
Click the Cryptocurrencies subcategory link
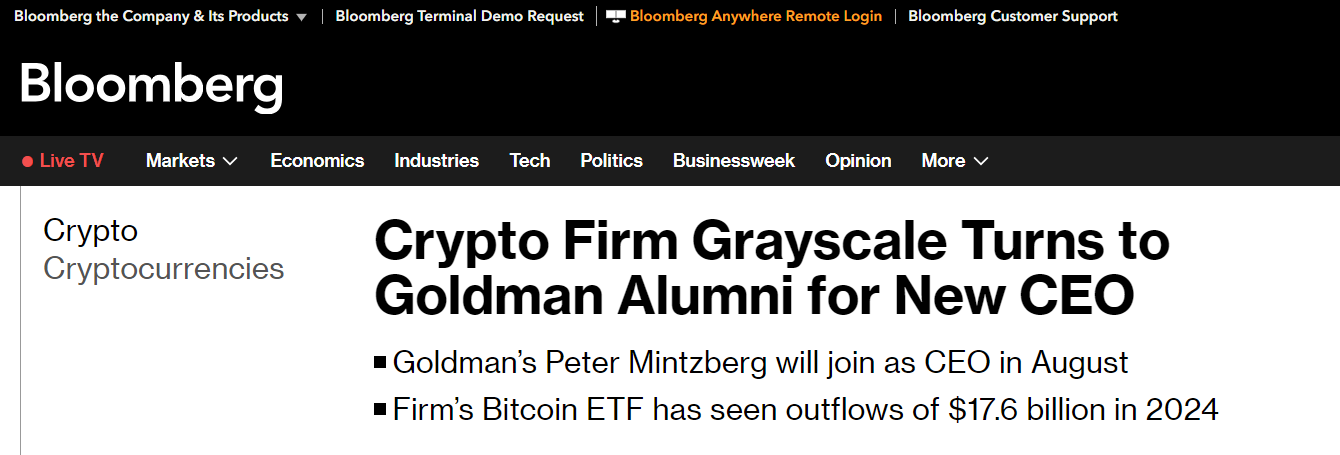click(x=163, y=269)
